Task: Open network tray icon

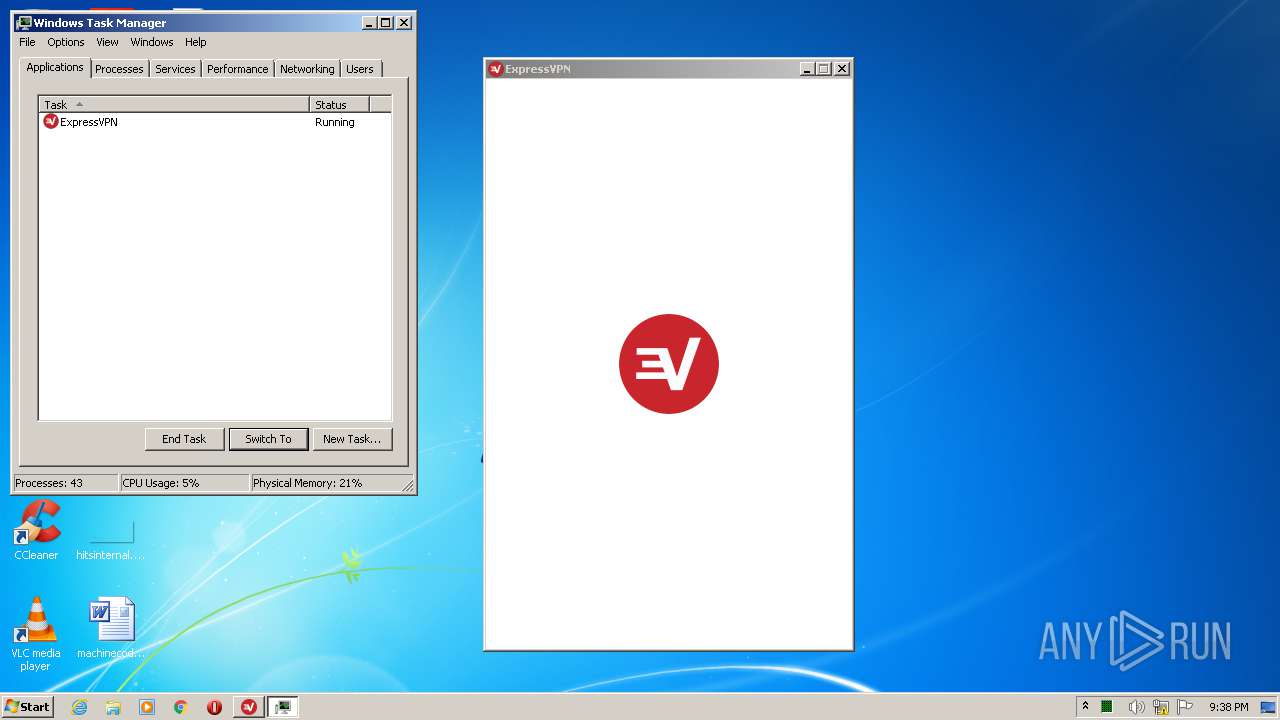Action: click(1161, 707)
